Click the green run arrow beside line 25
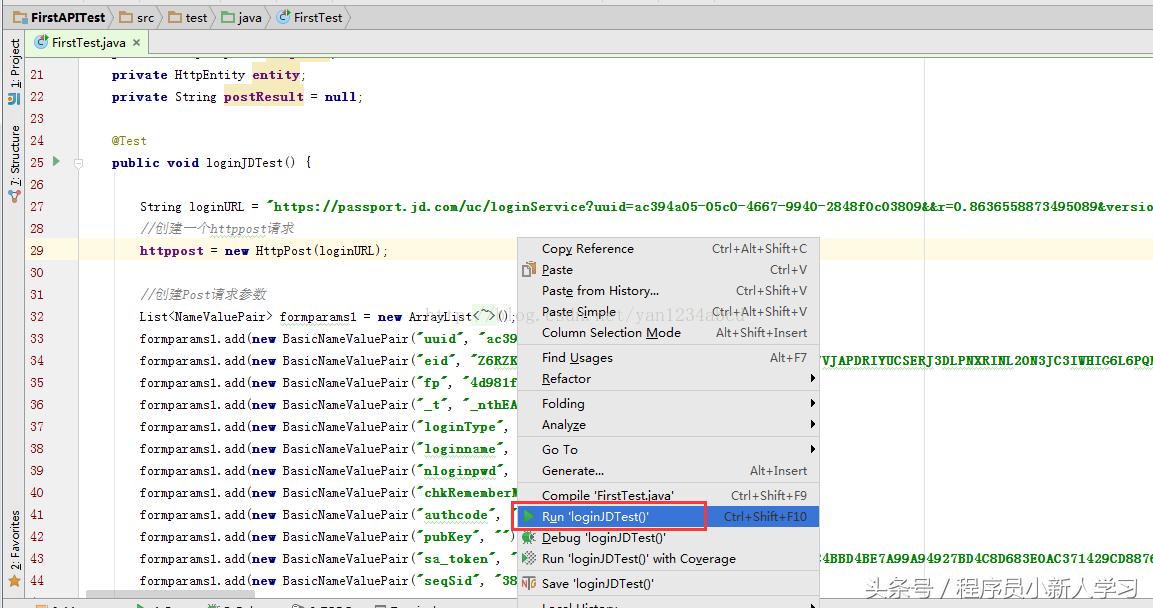Viewport: 1153px width, 608px height. 55,161
